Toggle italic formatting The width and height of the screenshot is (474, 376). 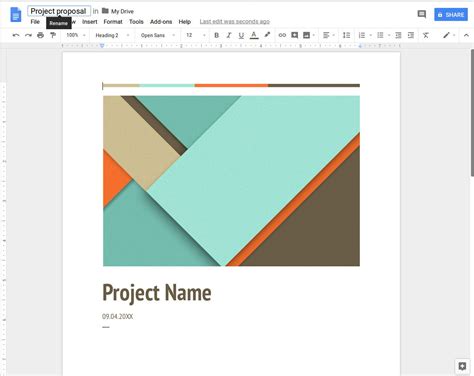point(229,35)
